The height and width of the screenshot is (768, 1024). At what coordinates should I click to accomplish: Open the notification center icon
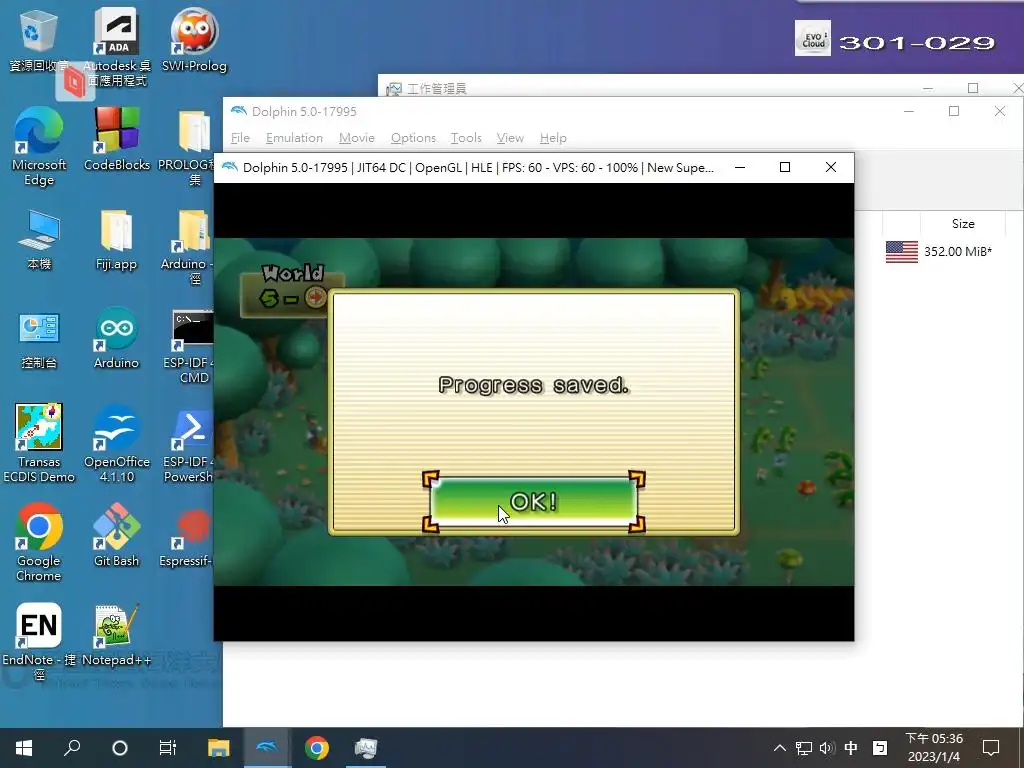click(991, 748)
